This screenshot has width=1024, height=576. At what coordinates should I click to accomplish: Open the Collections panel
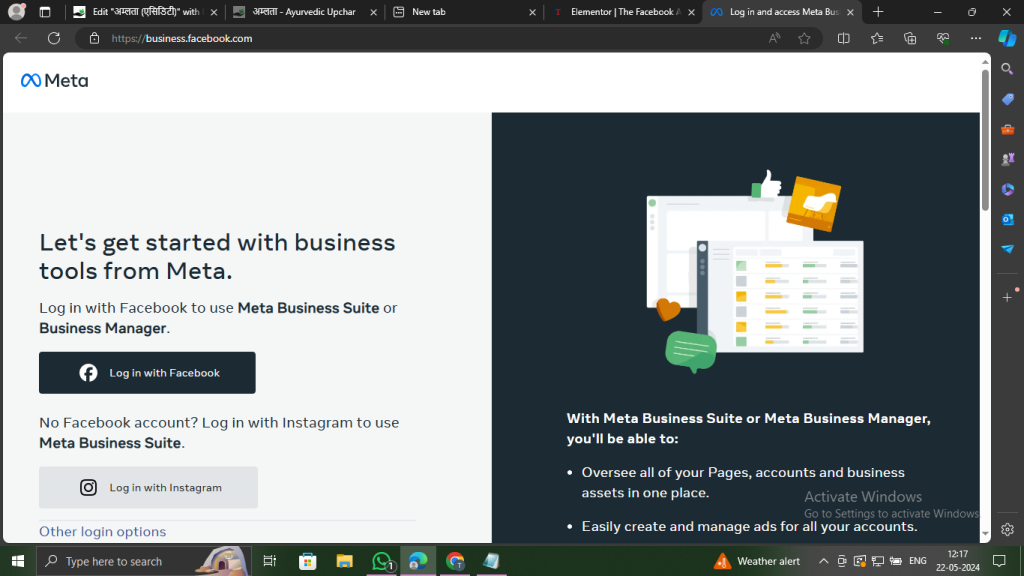point(910,39)
